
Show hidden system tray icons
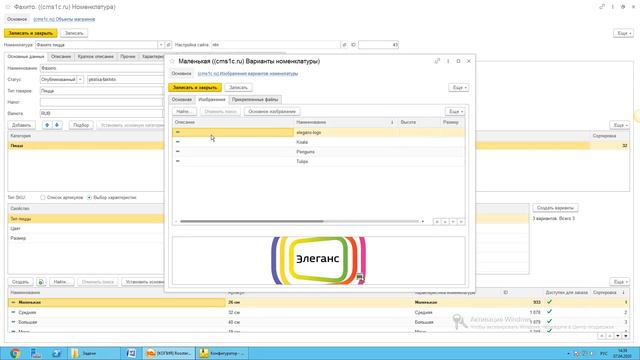tap(568, 353)
